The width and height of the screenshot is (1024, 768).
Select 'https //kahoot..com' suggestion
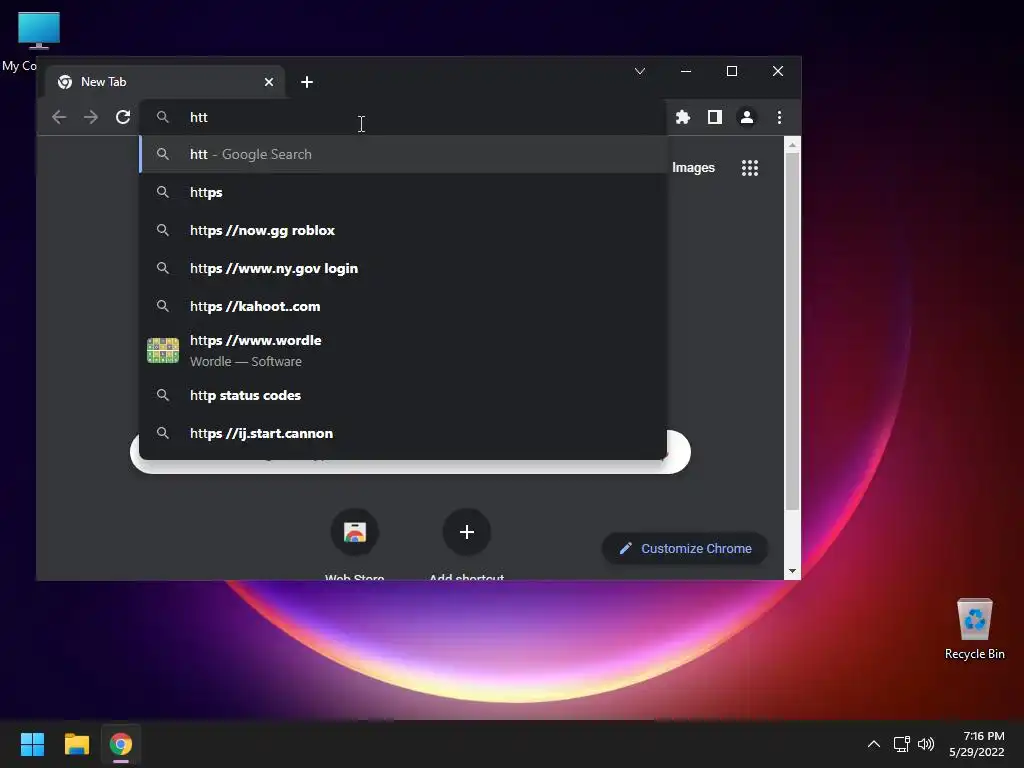point(403,306)
